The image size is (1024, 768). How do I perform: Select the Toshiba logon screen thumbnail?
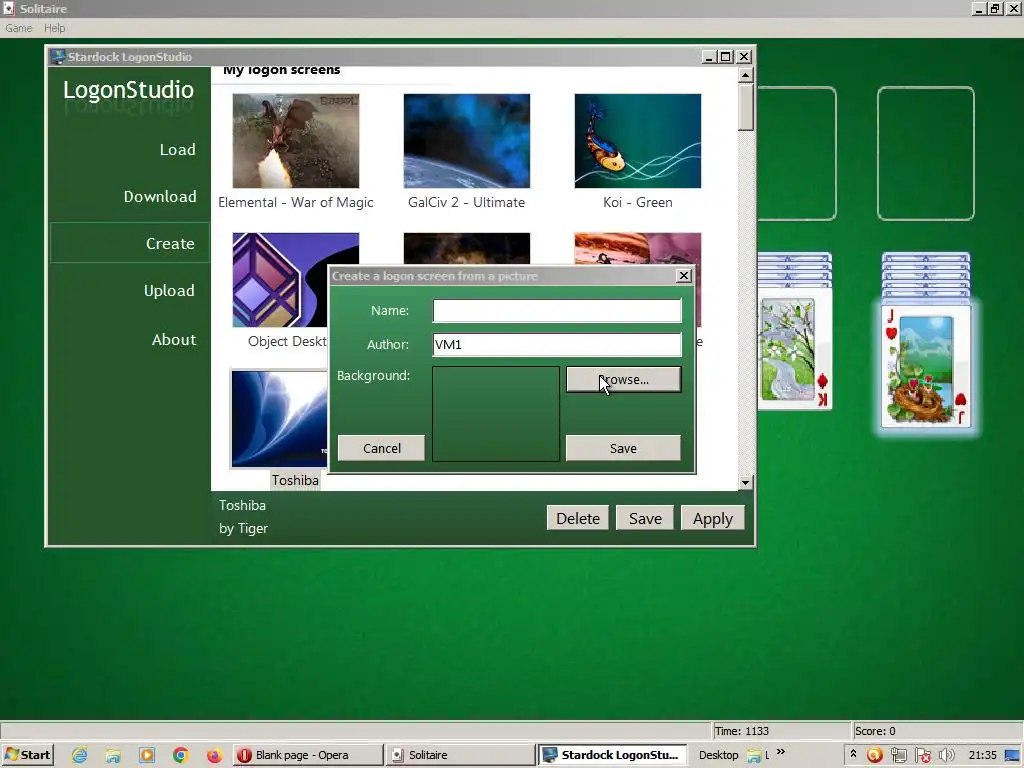tap(280, 419)
